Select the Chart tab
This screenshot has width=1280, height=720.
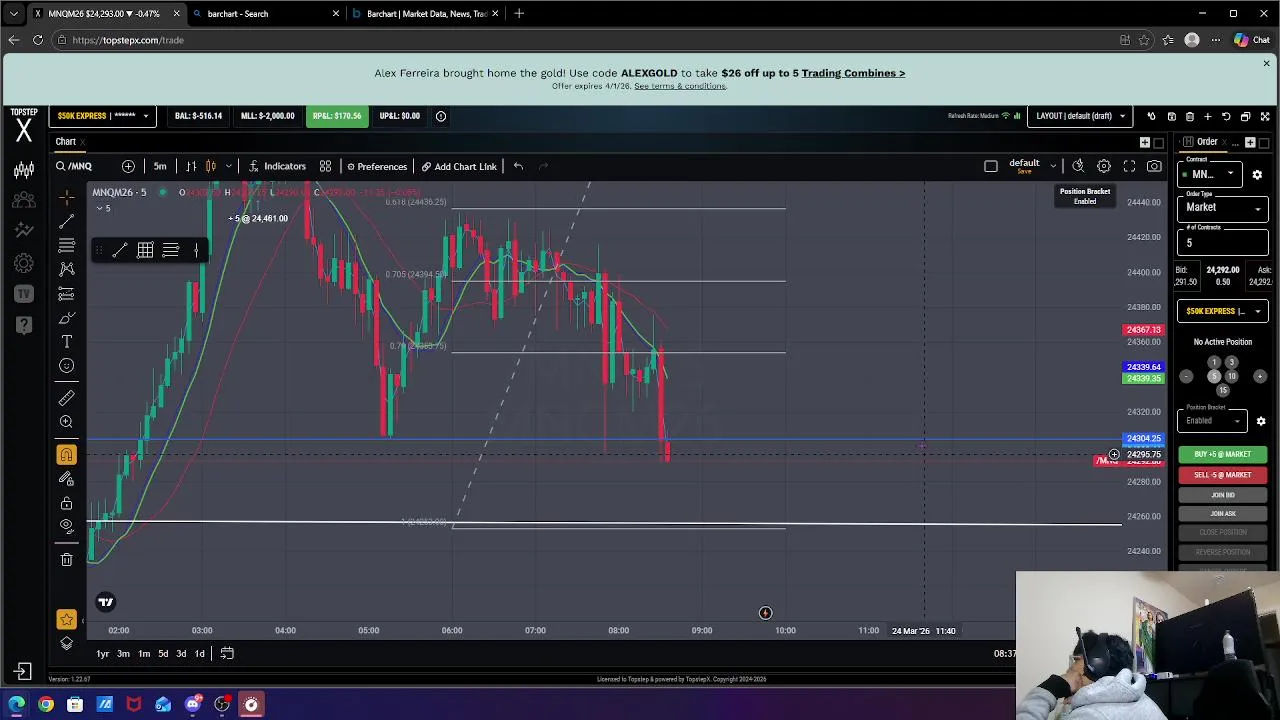pyautogui.click(x=65, y=142)
